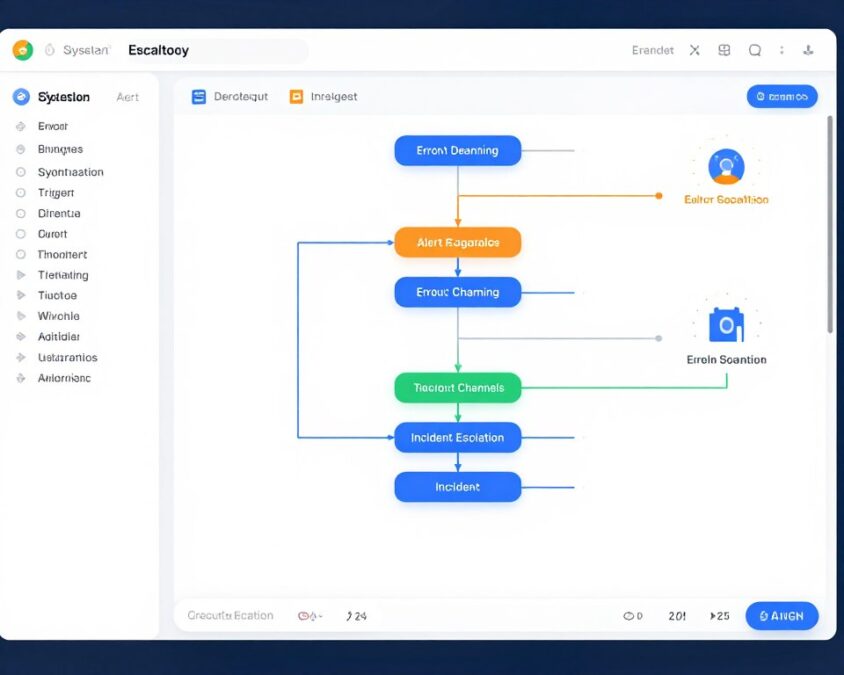844x675 pixels.
Task: Expand the Tienating sidebar section
Action: [x=22, y=274]
